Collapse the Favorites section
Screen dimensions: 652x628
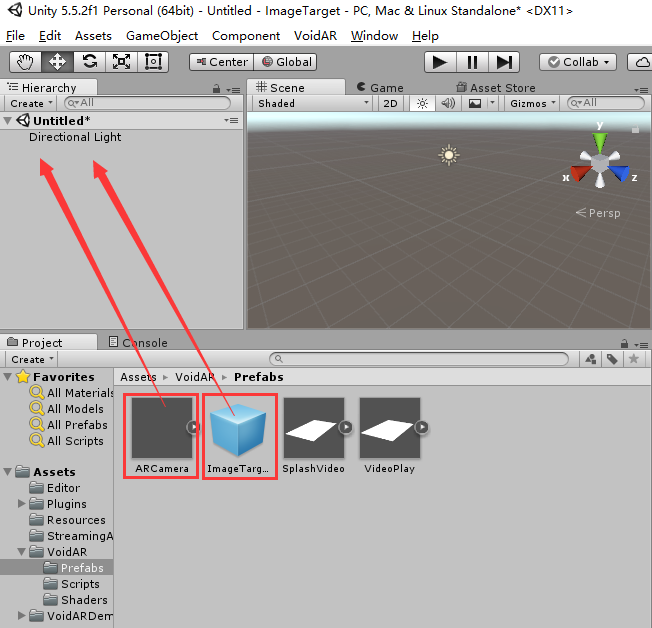(x=7, y=377)
